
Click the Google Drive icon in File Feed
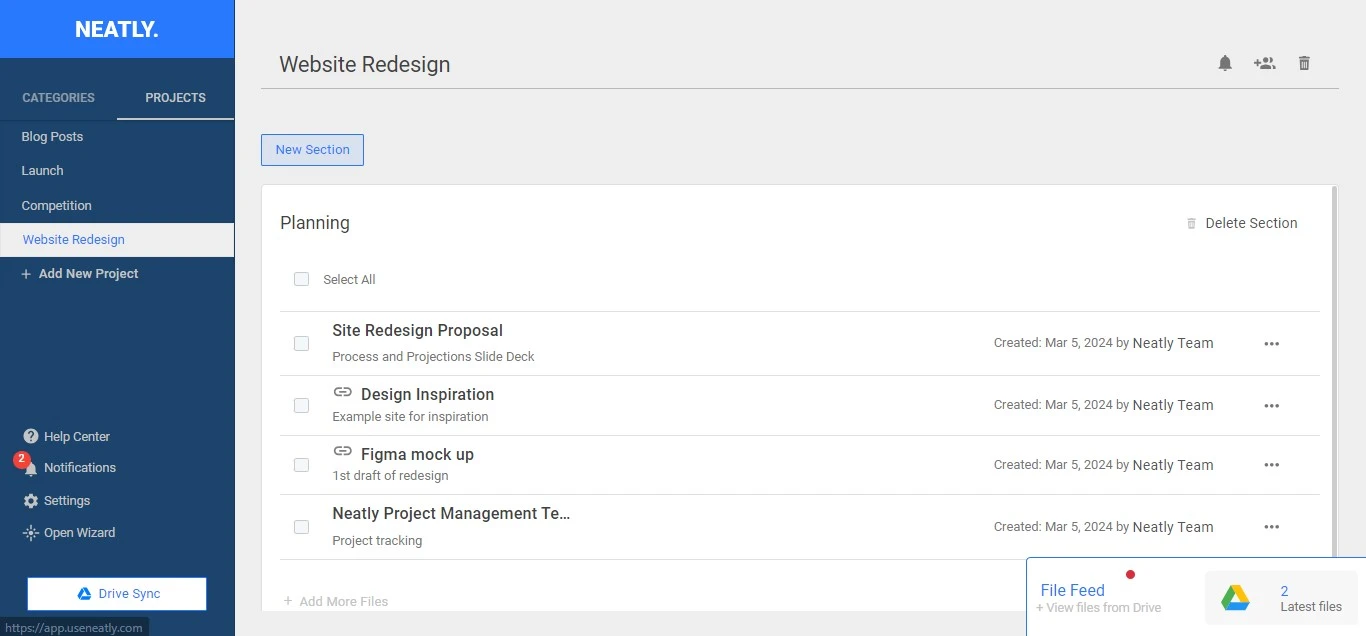point(1236,598)
